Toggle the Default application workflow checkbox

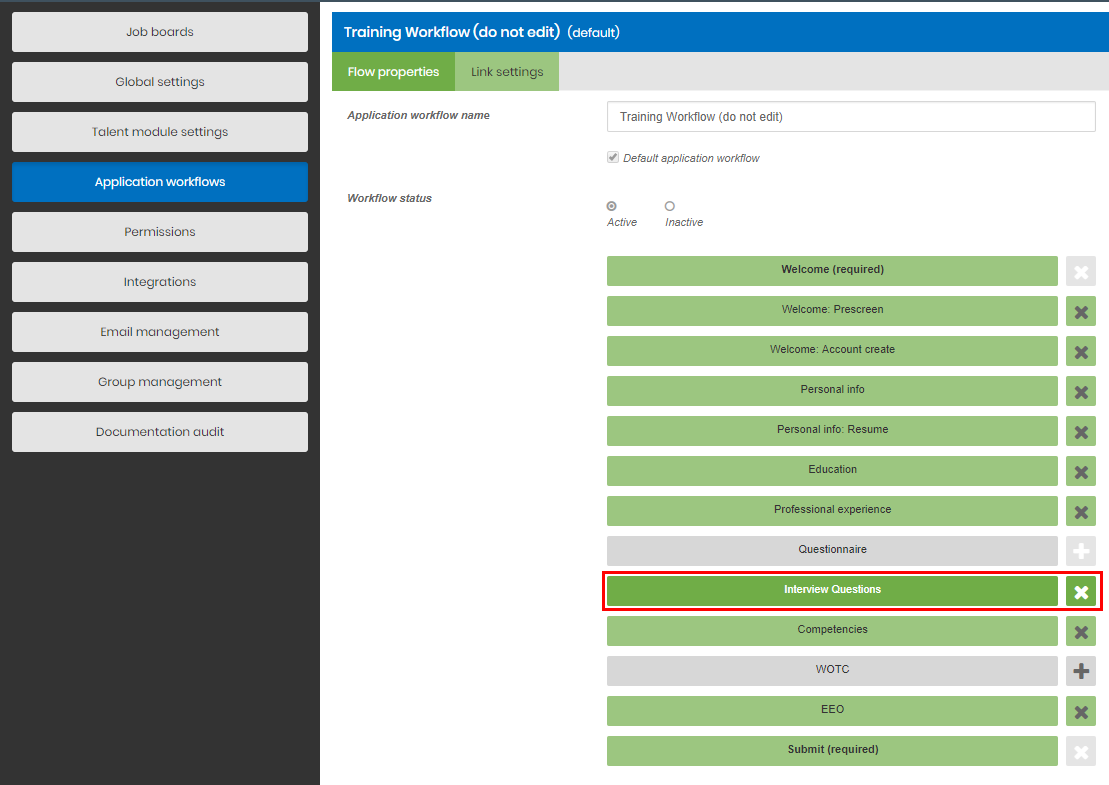pyautogui.click(x=613, y=156)
